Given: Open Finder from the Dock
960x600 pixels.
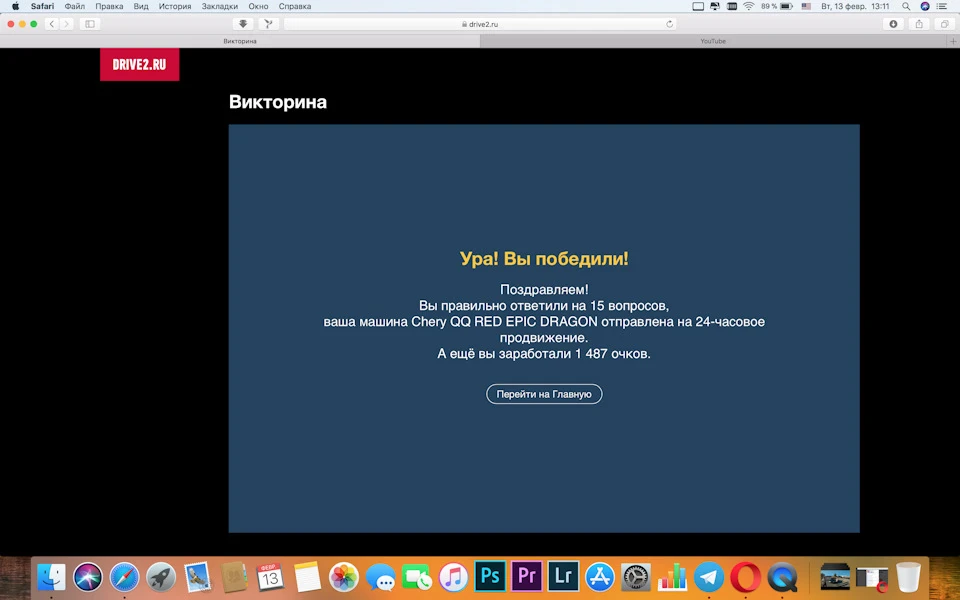Looking at the screenshot, I should pyautogui.click(x=51, y=577).
